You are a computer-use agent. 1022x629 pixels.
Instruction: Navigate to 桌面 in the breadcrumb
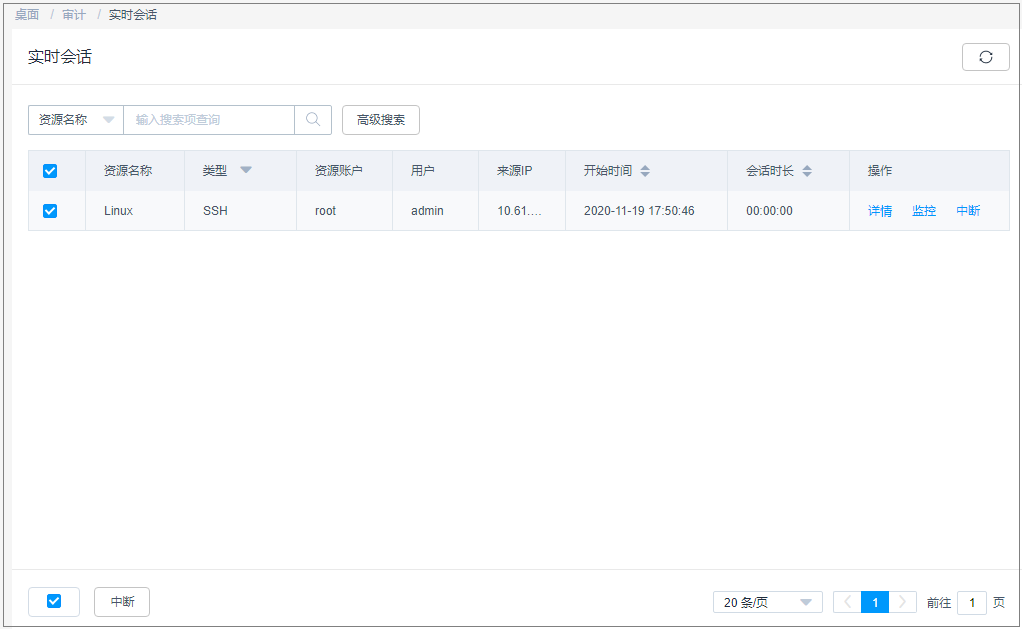[x=27, y=15]
